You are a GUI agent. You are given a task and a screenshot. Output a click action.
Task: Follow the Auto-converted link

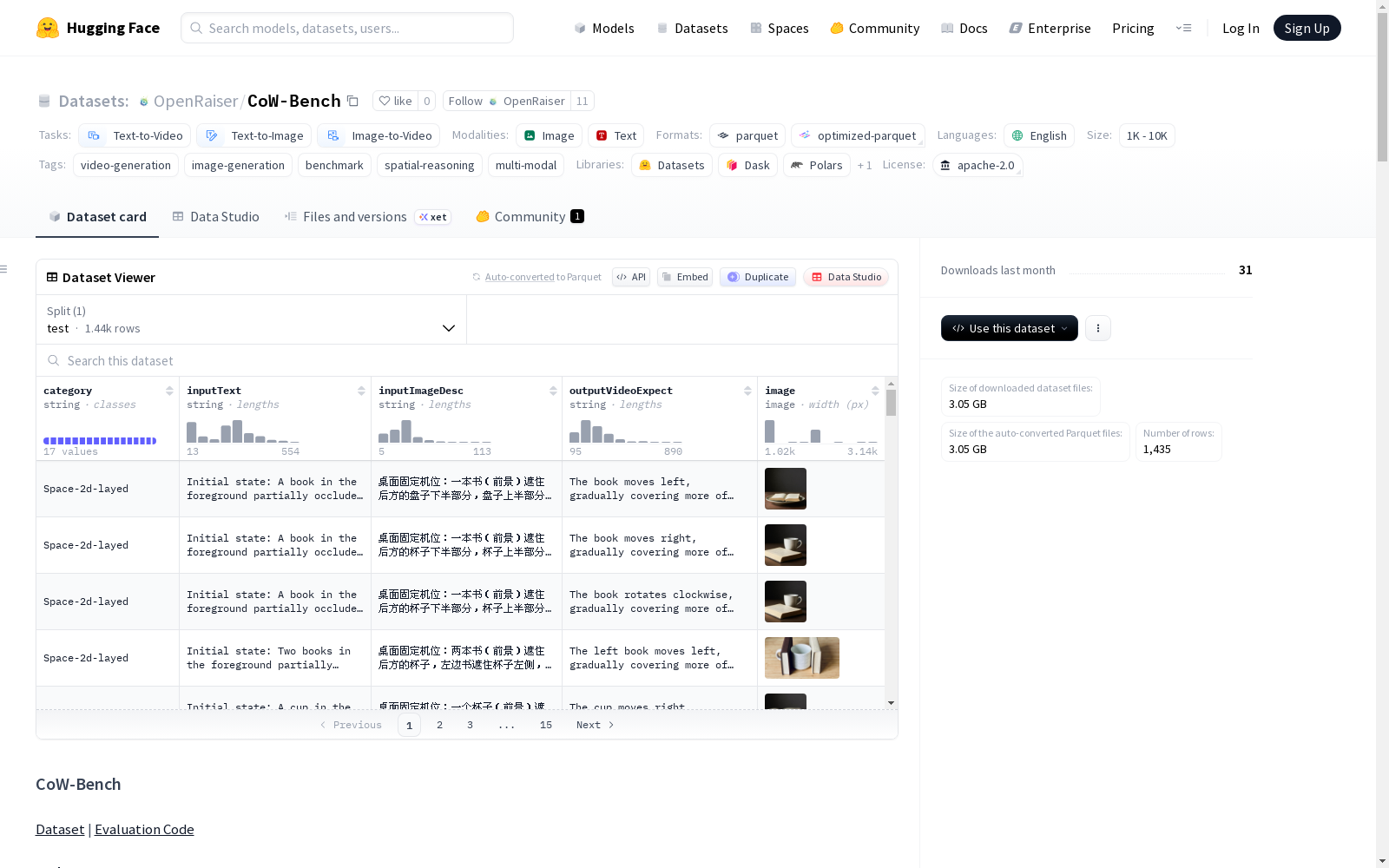519,277
